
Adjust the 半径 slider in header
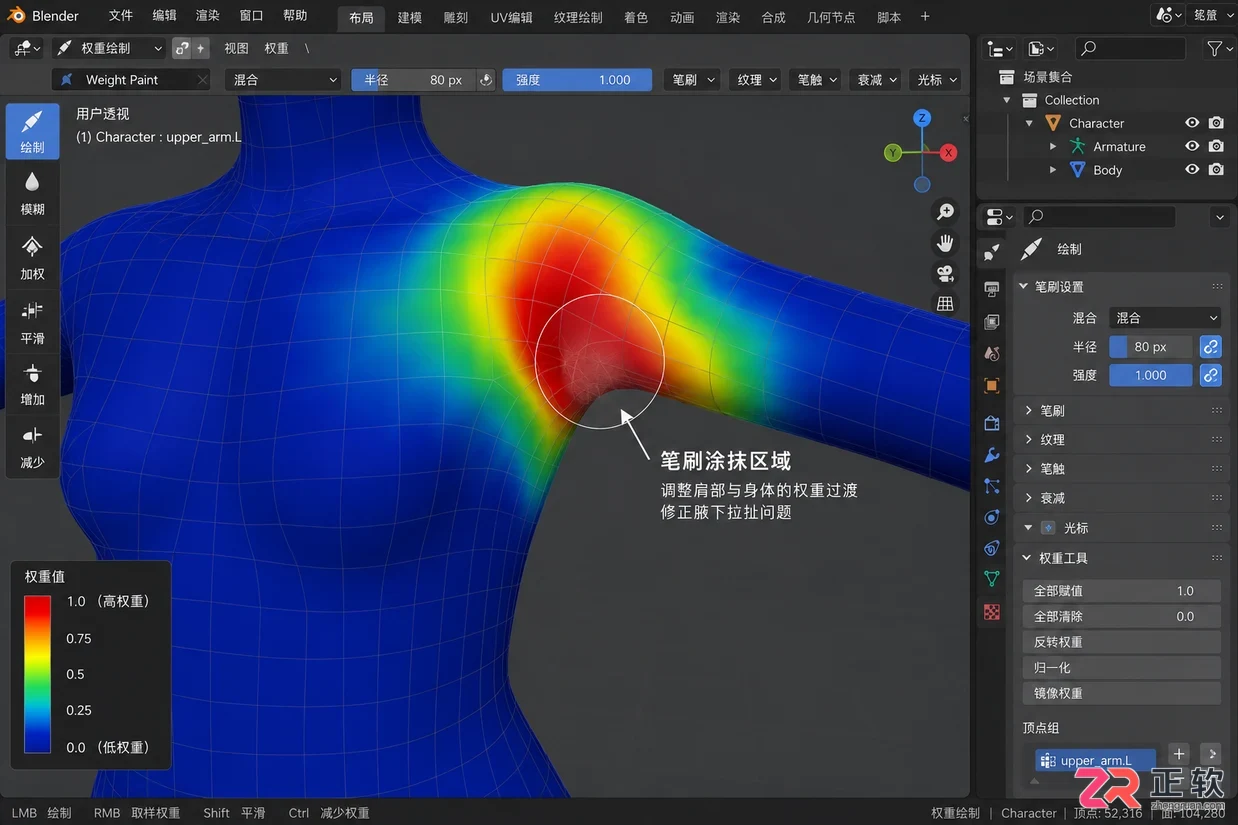coord(414,80)
